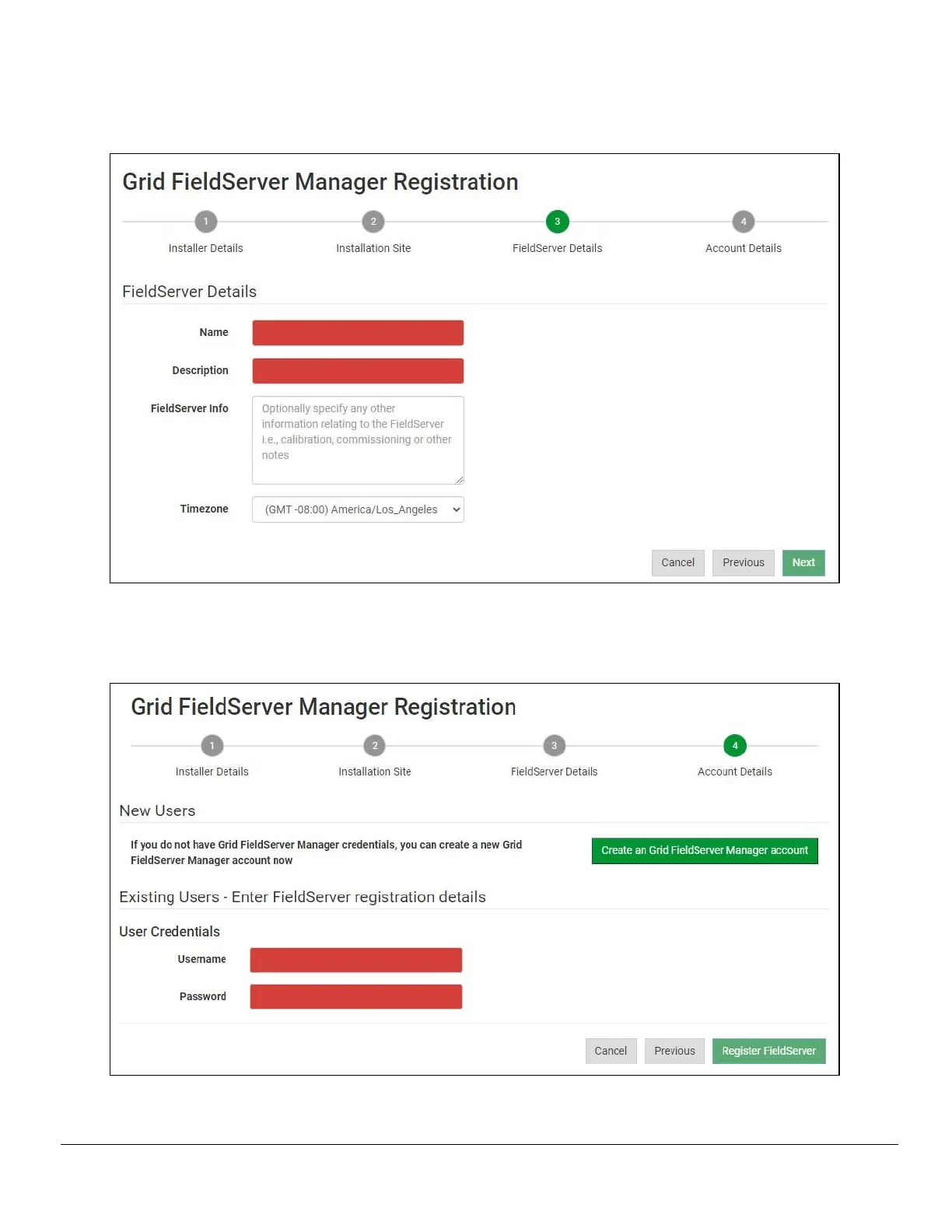Image resolution: width=952 pixels, height=1232 pixels.
Task: Click step 1 circle in FieldServer Details form
Action: (x=205, y=222)
